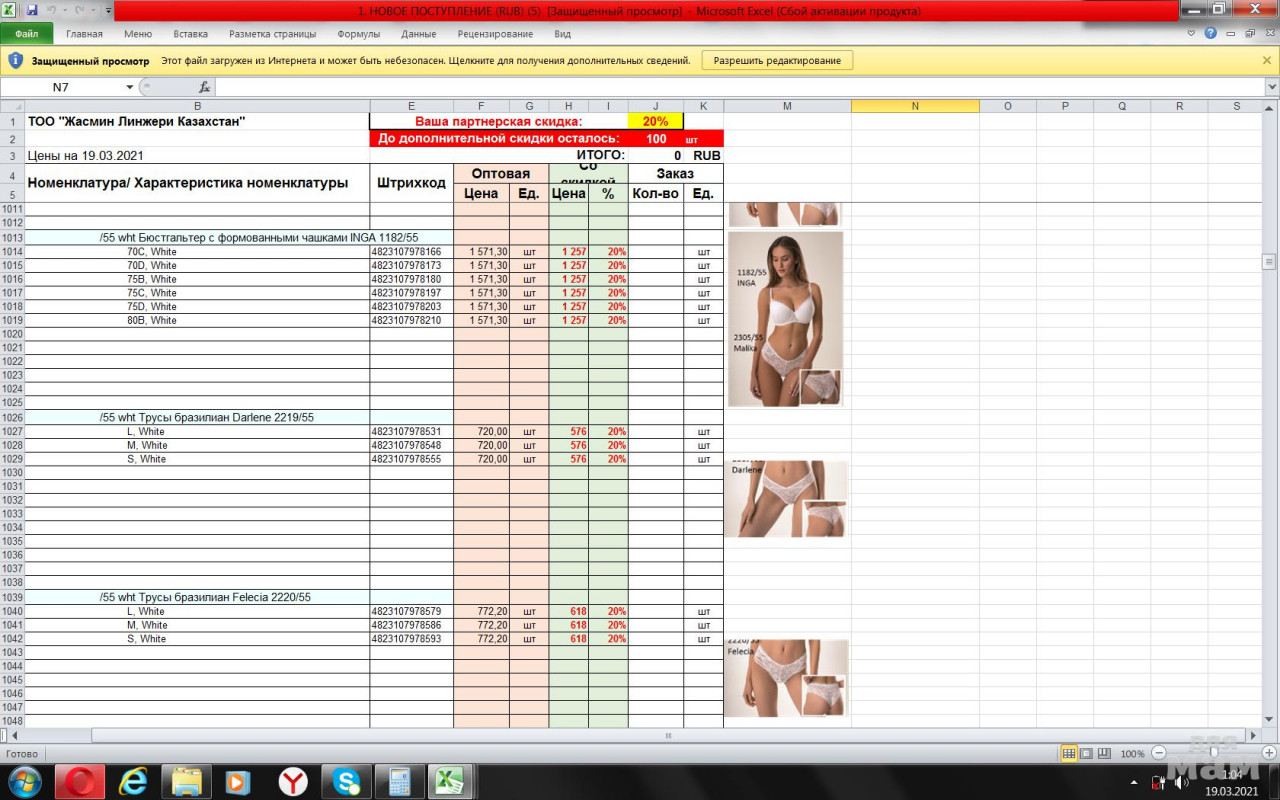Switch to Page Break Preview in status bar

tap(1104, 753)
